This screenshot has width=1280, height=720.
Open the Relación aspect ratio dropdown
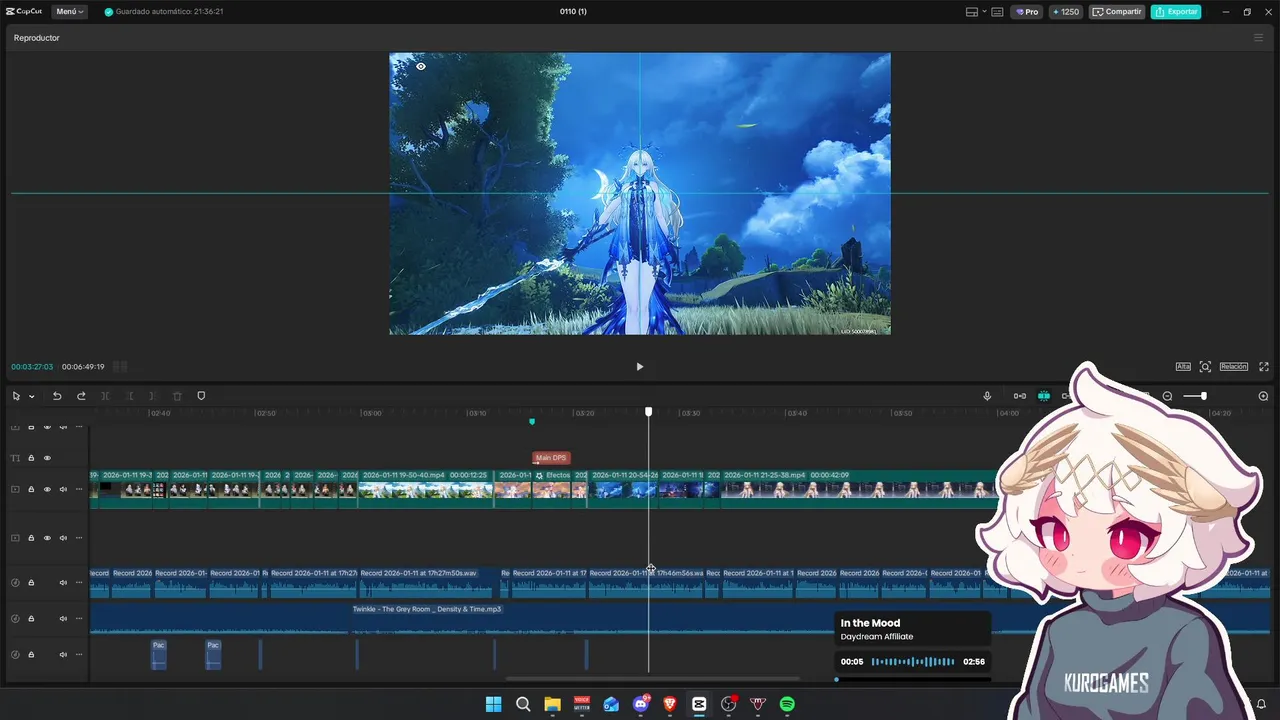coord(1233,367)
